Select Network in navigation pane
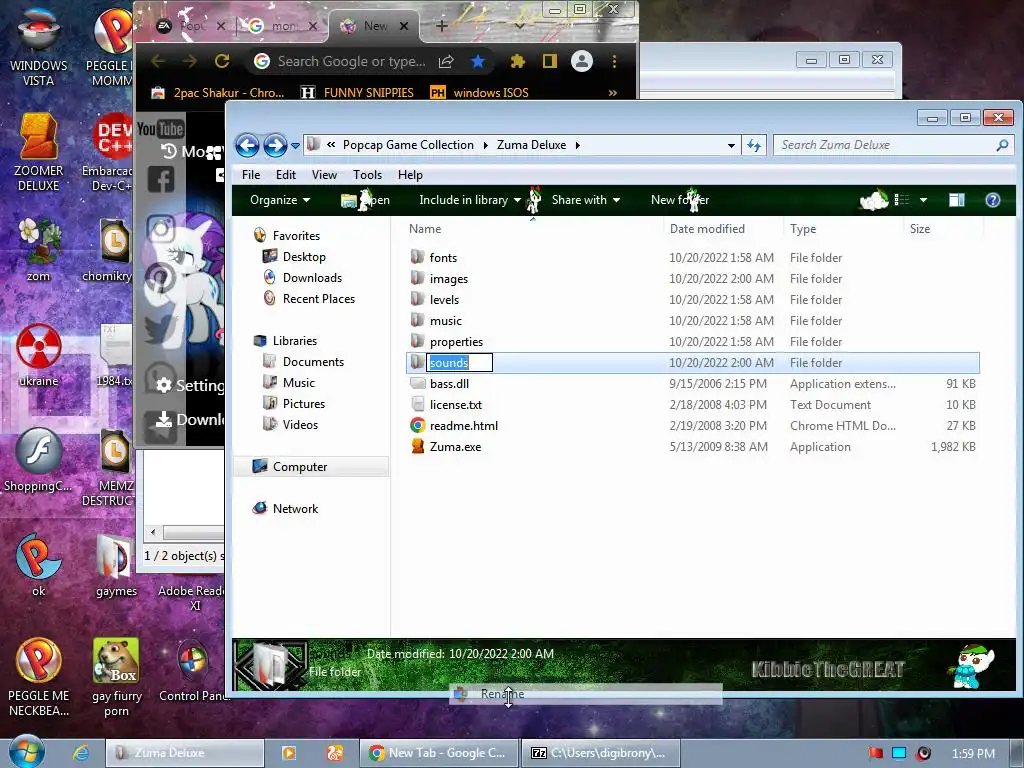The height and width of the screenshot is (768, 1024). click(x=295, y=508)
